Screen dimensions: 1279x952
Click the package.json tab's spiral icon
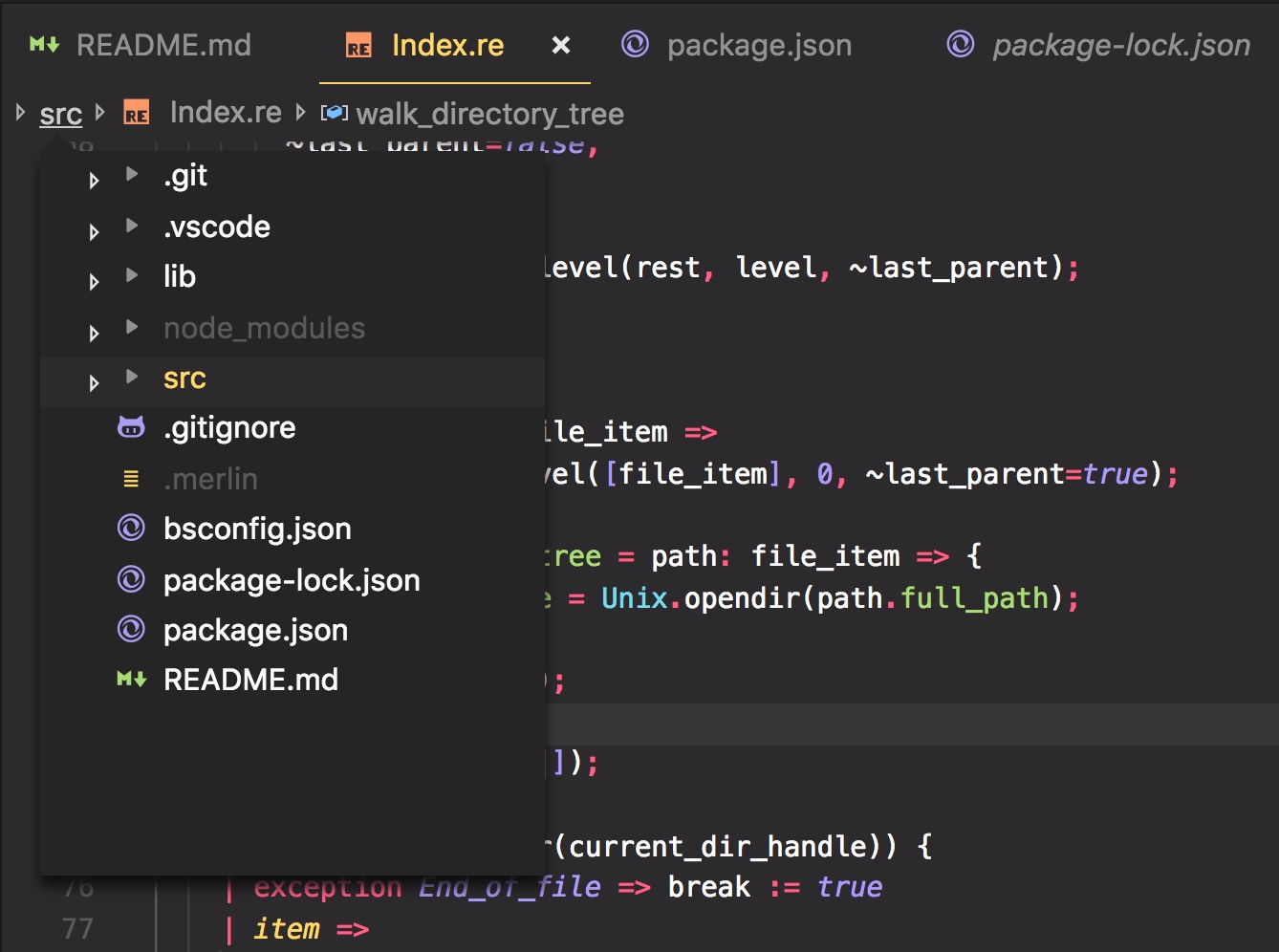coord(635,44)
